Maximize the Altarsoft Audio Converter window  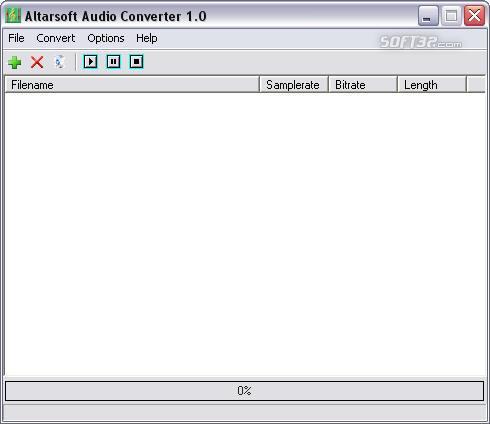[451, 15]
